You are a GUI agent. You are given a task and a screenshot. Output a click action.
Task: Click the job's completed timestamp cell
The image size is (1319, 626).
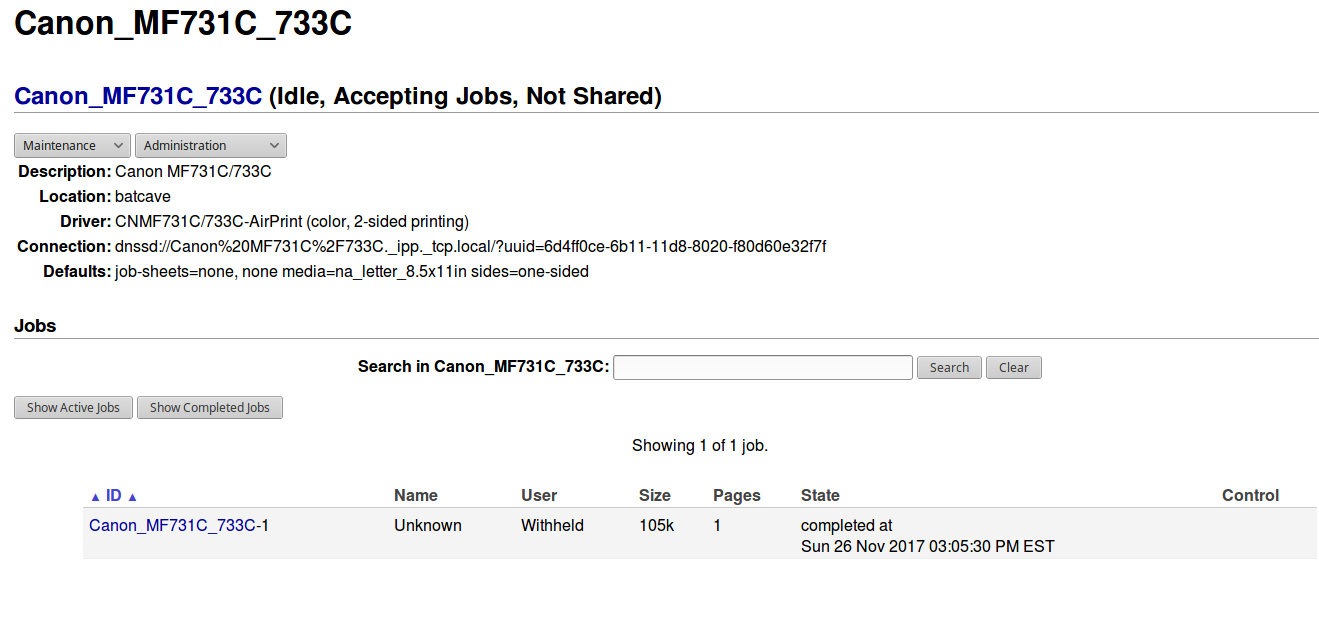927,536
